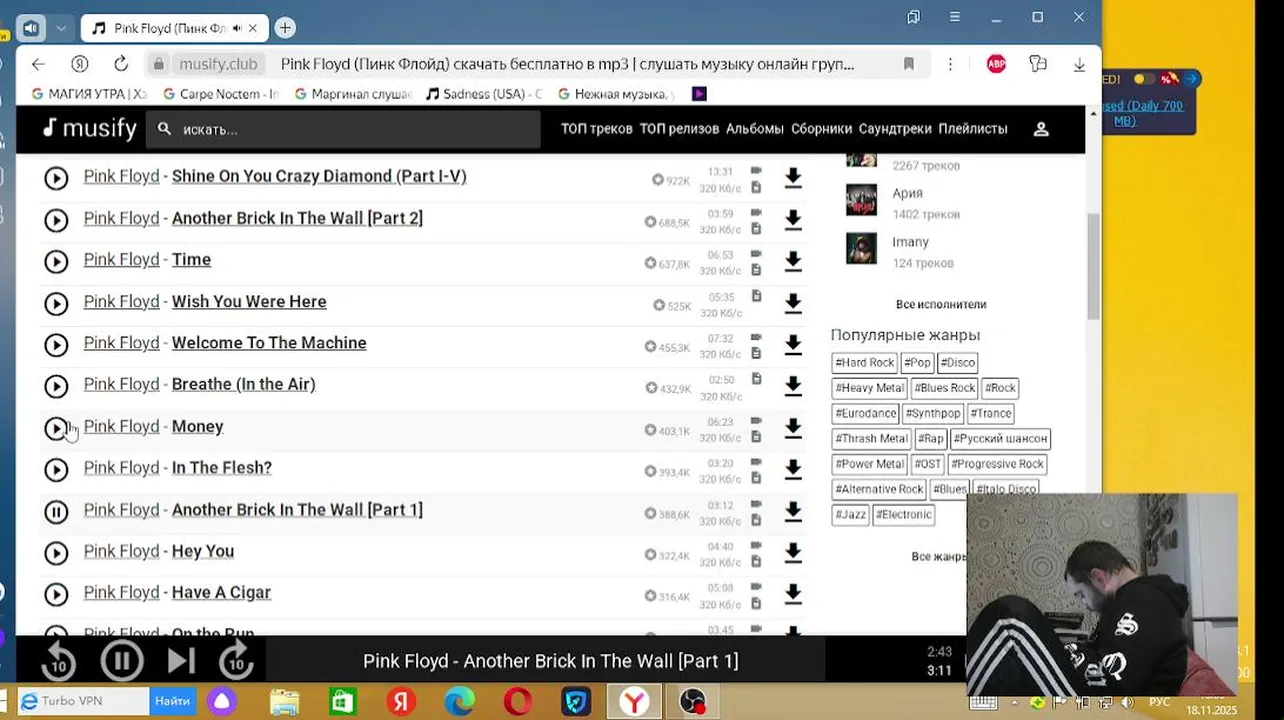Download the Money track
The height and width of the screenshot is (720, 1284).
click(x=793, y=428)
